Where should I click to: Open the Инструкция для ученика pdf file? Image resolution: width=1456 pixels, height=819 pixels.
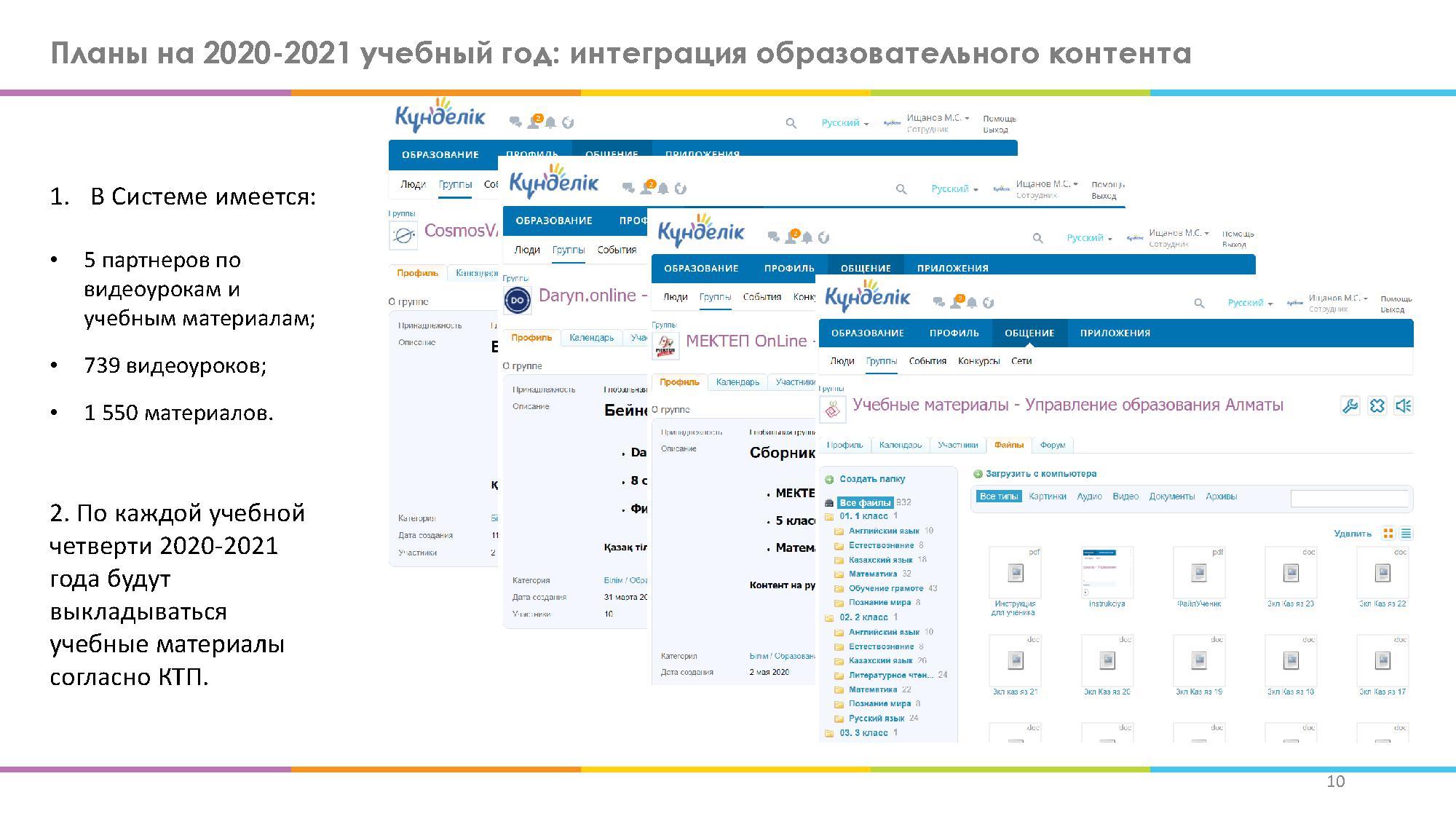pos(1014,574)
